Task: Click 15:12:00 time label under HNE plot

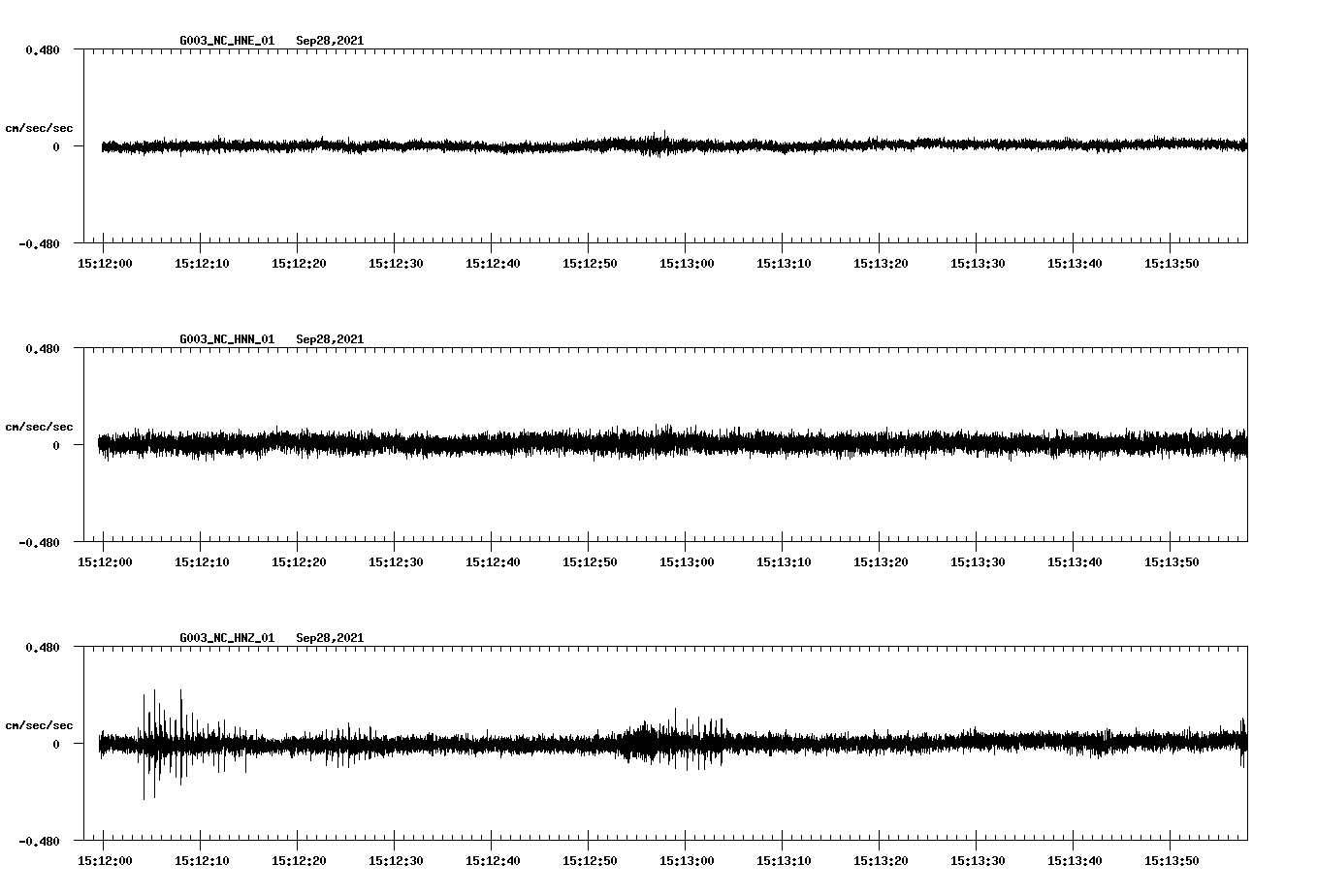Action: [105, 264]
